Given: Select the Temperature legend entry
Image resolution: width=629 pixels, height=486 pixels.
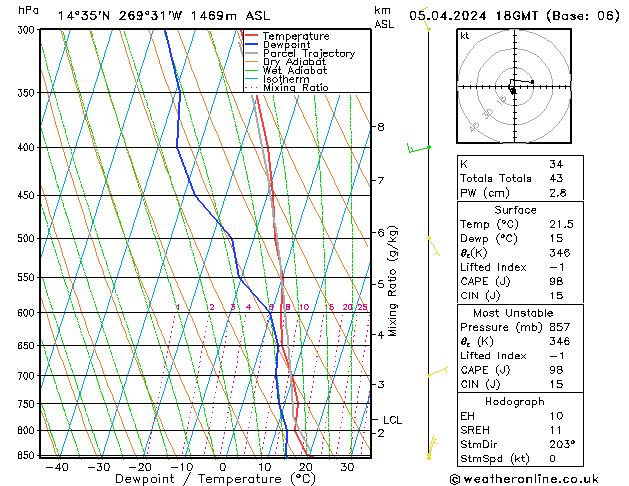Looking at the screenshot, I should pyautogui.click(x=296, y=36).
